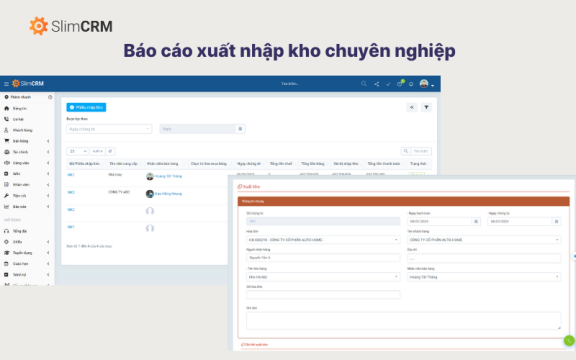Click calendar icon beside Ngày filter
The width and height of the screenshot is (576, 360).
point(240,129)
